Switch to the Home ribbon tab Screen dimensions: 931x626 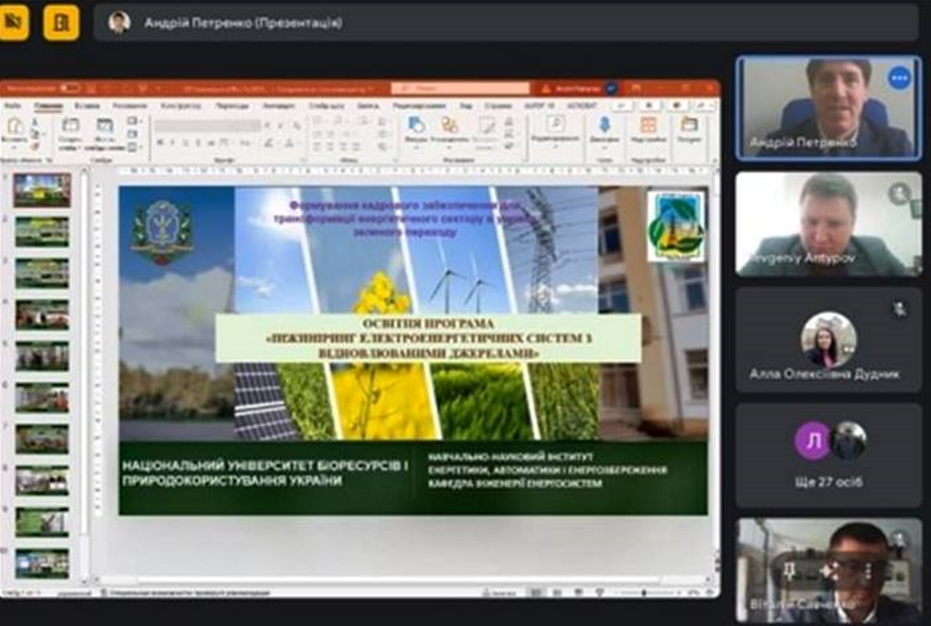coord(47,105)
